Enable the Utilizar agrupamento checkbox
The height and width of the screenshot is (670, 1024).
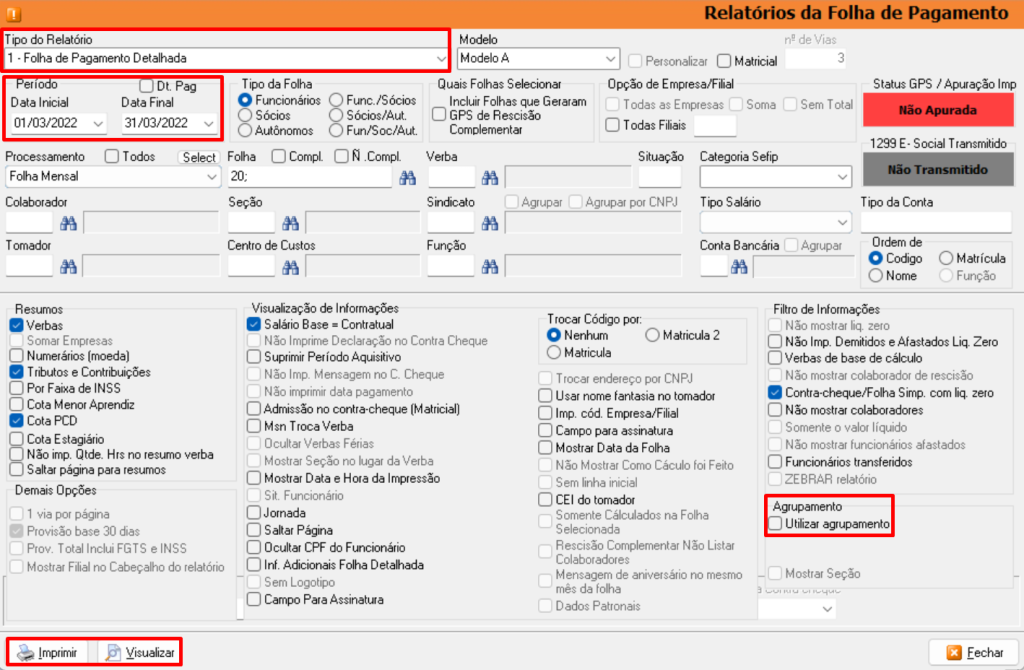[x=775, y=524]
